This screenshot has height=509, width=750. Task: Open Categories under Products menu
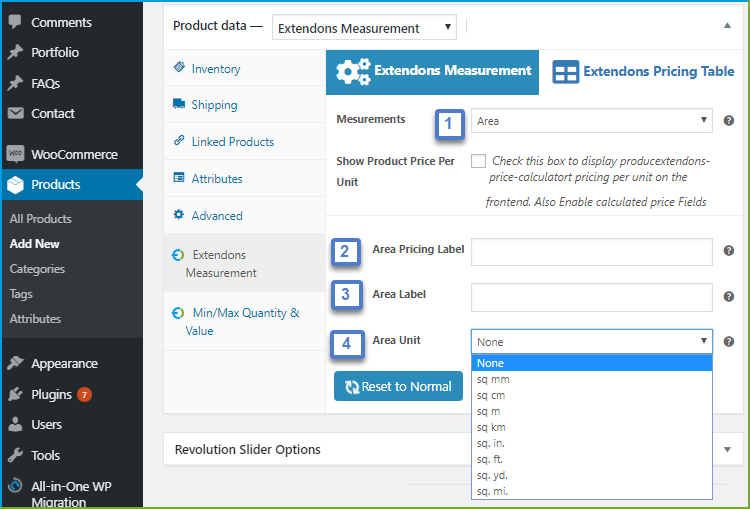(37, 269)
